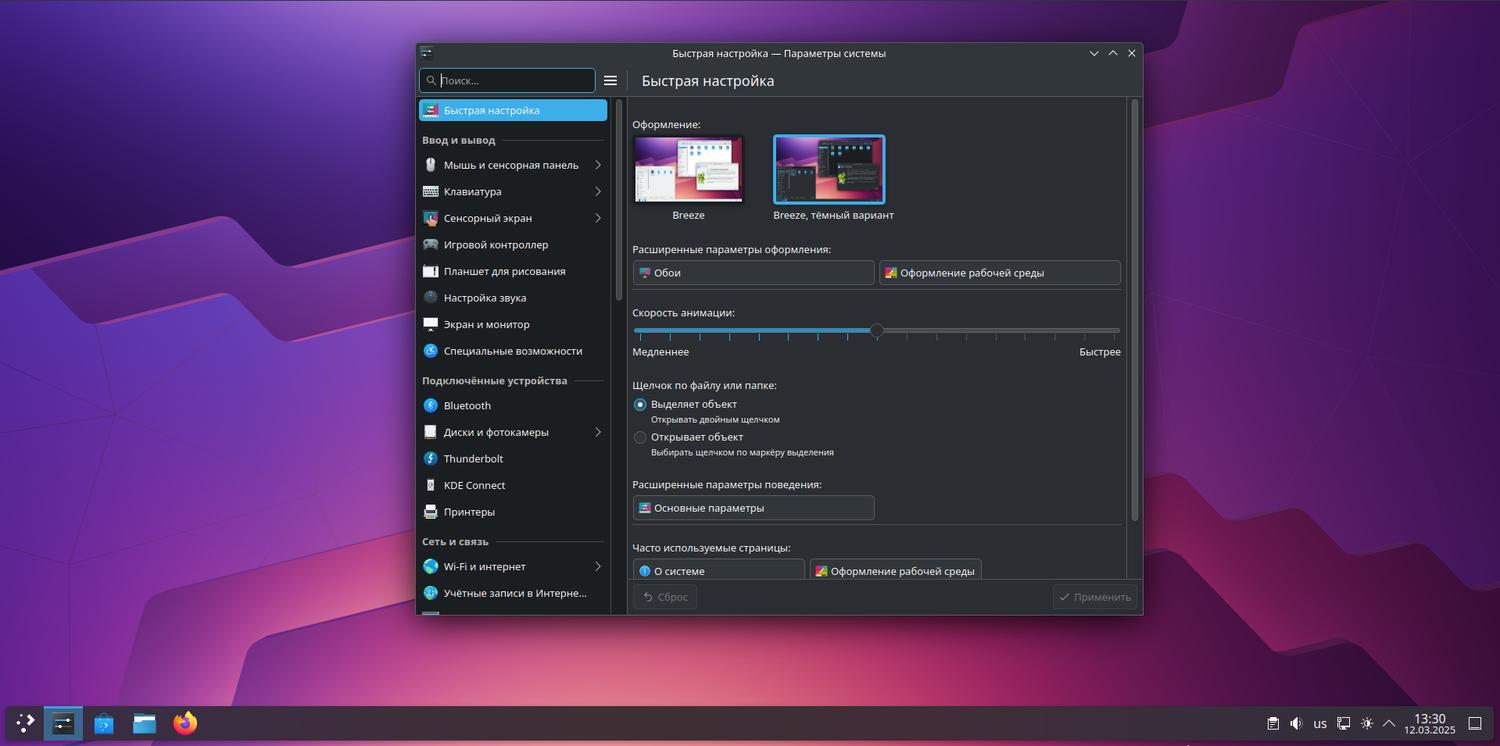Open the О системе page button
Screen dimensions: 1500x746
[x=719, y=569]
